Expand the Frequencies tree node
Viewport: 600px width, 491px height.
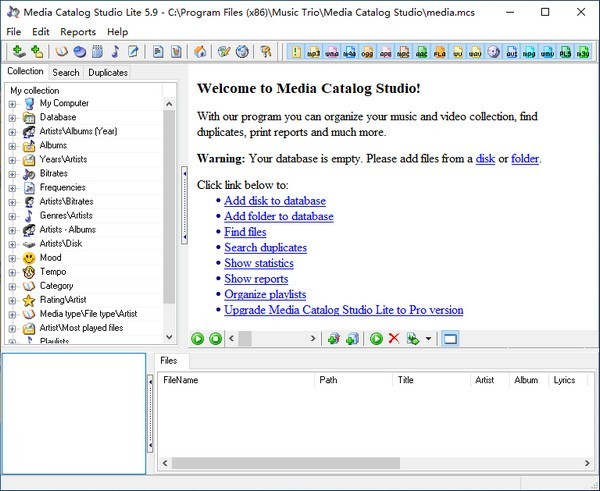(12, 188)
